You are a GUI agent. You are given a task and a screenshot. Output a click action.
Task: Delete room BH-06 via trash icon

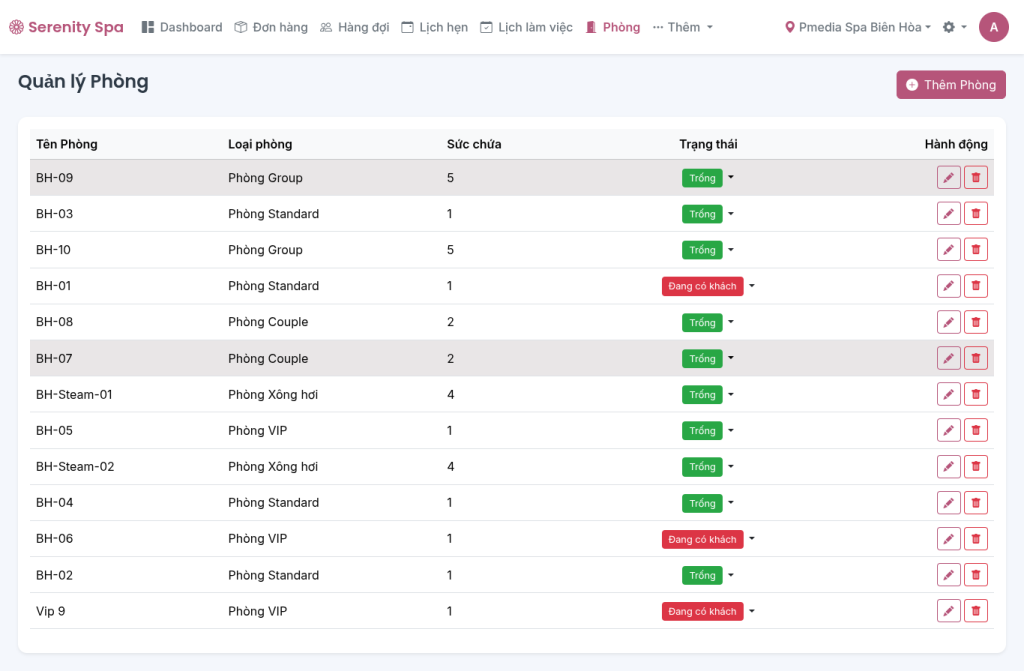[976, 539]
